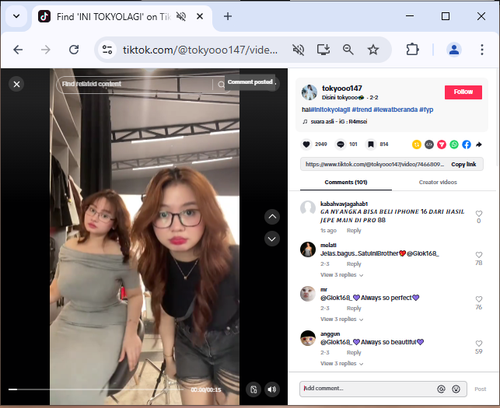Open the zoom magnifier icon in address bar
This screenshot has height=408, width=500.
tap(348, 50)
